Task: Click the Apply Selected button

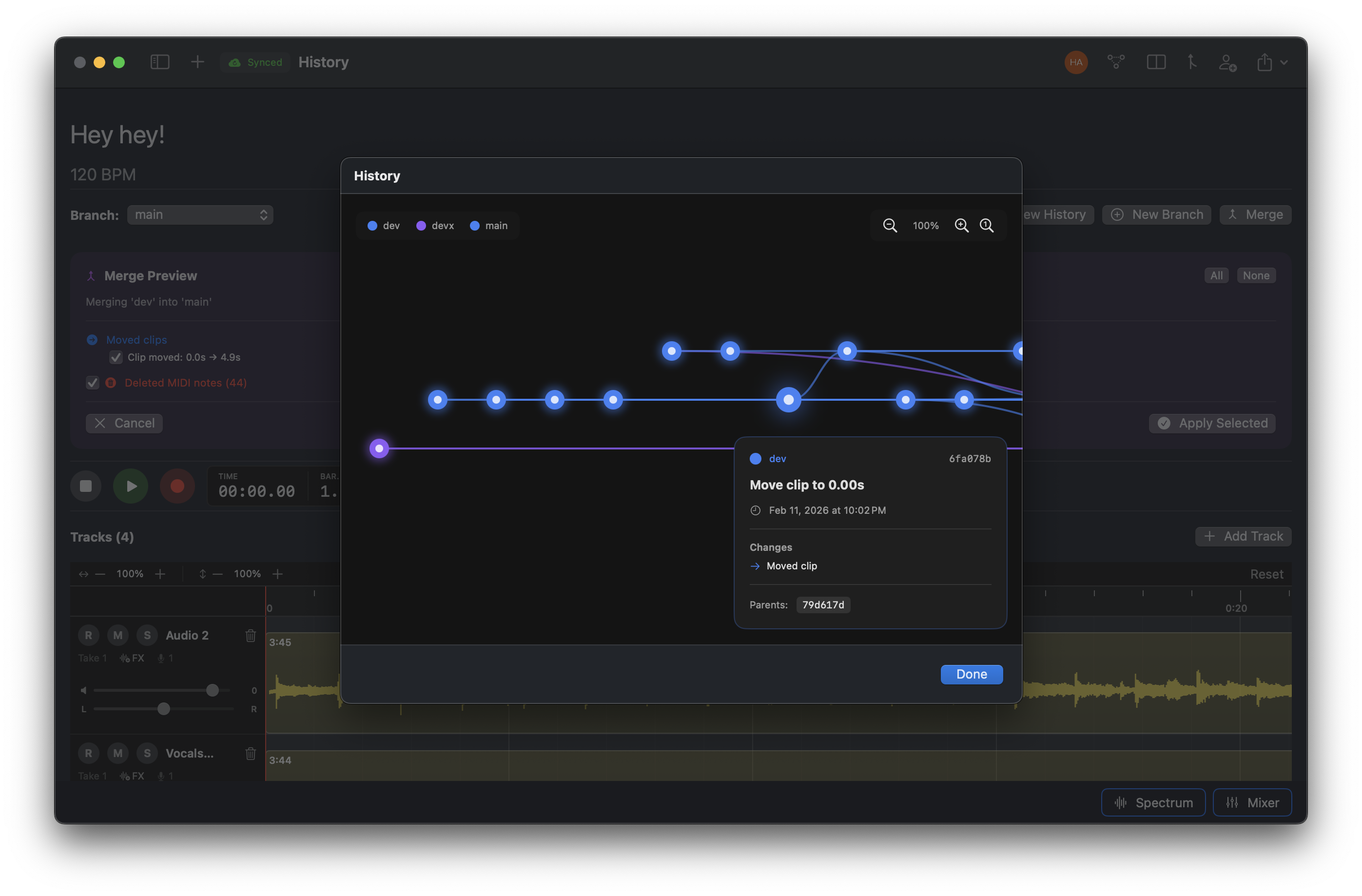Action: click(x=1212, y=424)
